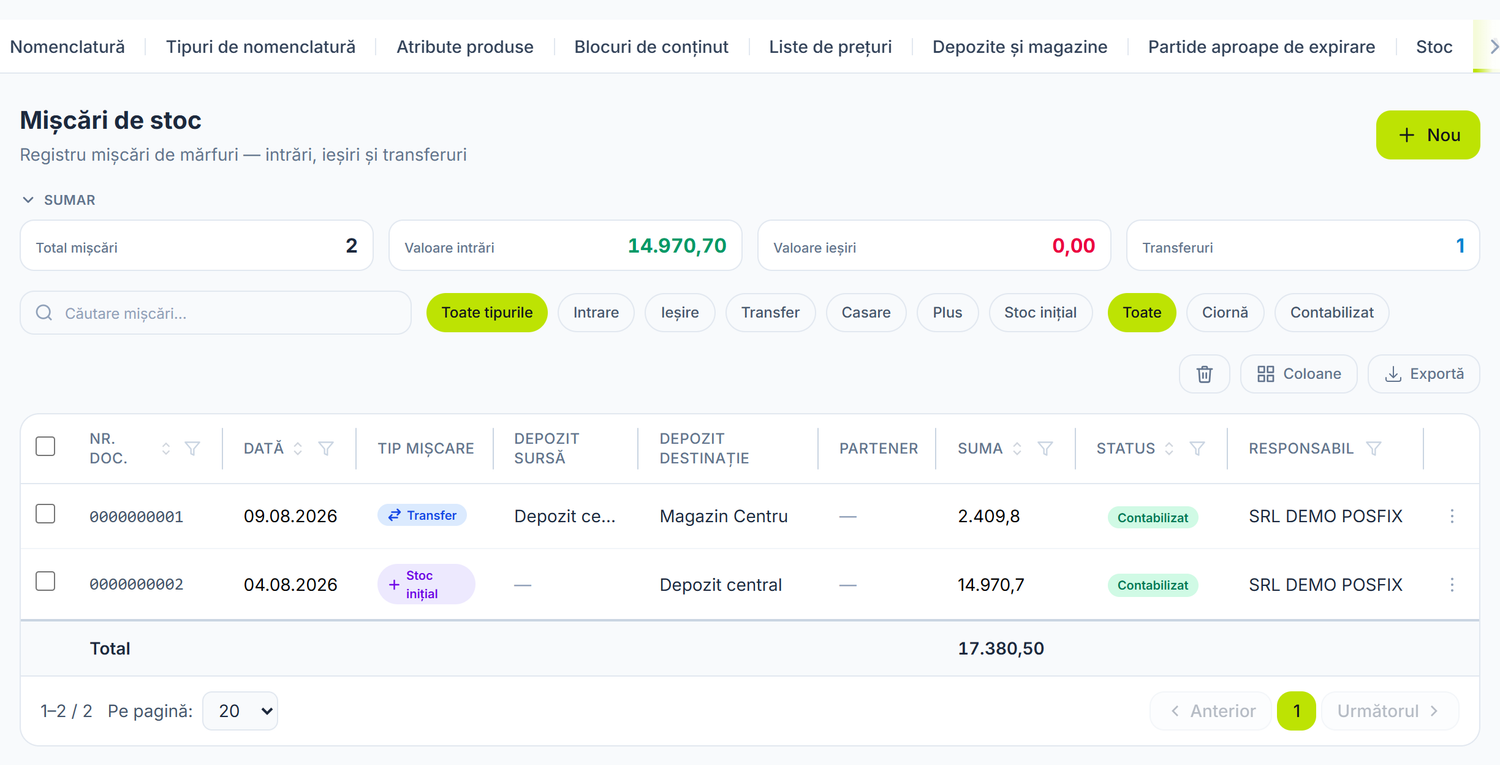Image resolution: width=1500 pixels, height=765 pixels.
Task: Switch to Partide aproape de expirare tab
Action: [x=1262, y=47]
